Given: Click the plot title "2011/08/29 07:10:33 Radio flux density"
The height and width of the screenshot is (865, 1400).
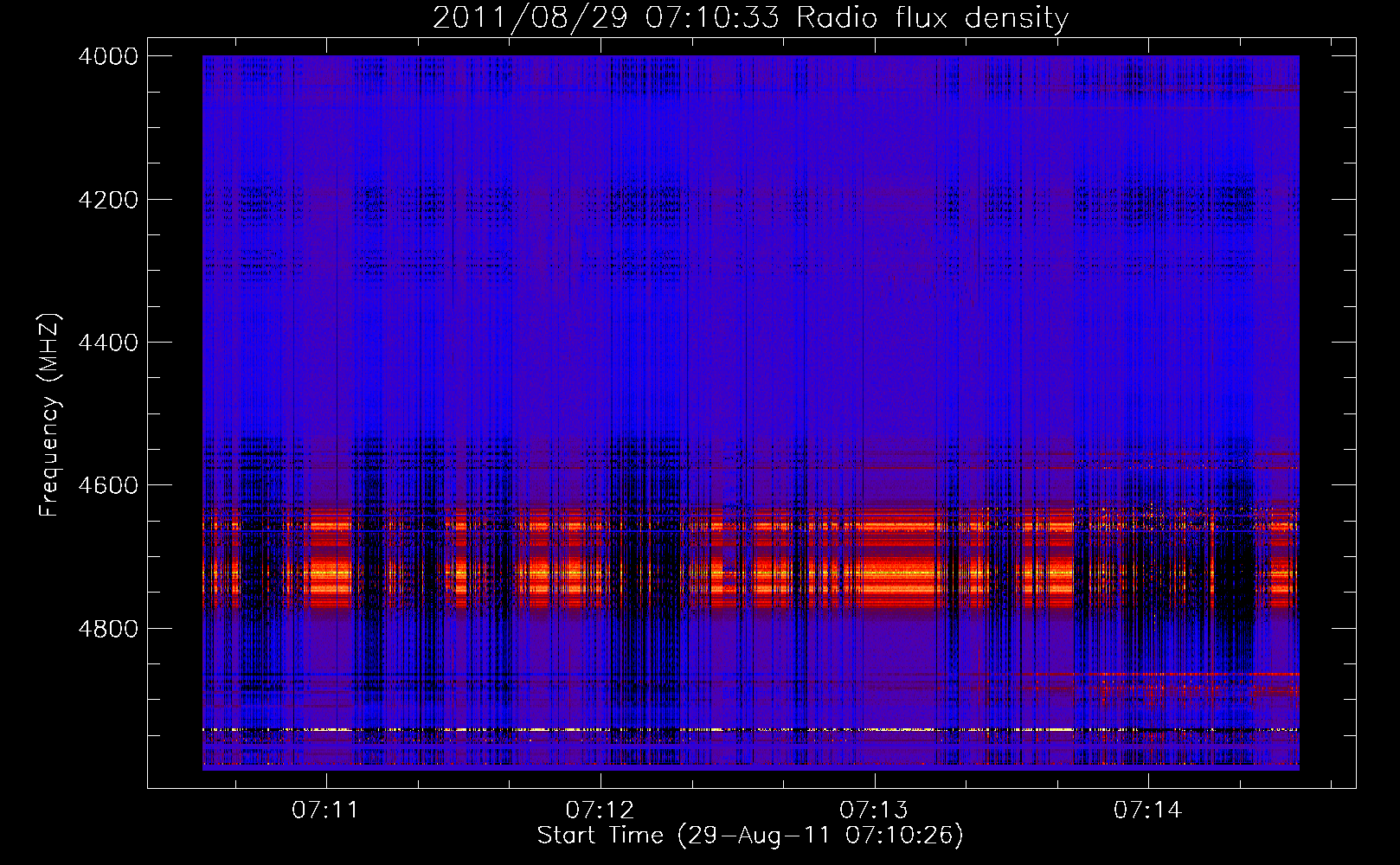Looking at the screenshot, I should [750, 17].
